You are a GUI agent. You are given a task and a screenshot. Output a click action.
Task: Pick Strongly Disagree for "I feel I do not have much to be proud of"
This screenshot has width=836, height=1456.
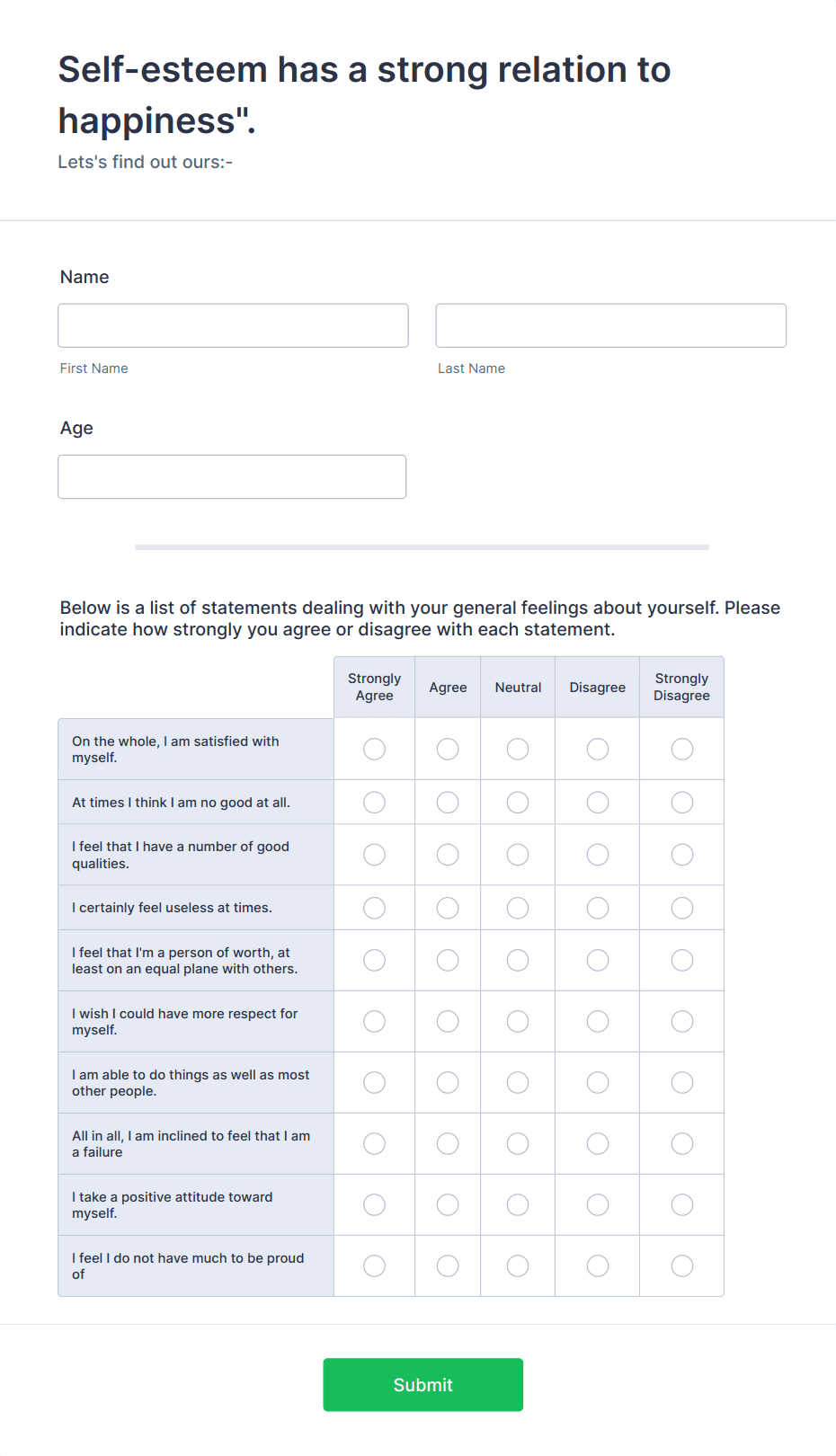tap(681, 1265)
